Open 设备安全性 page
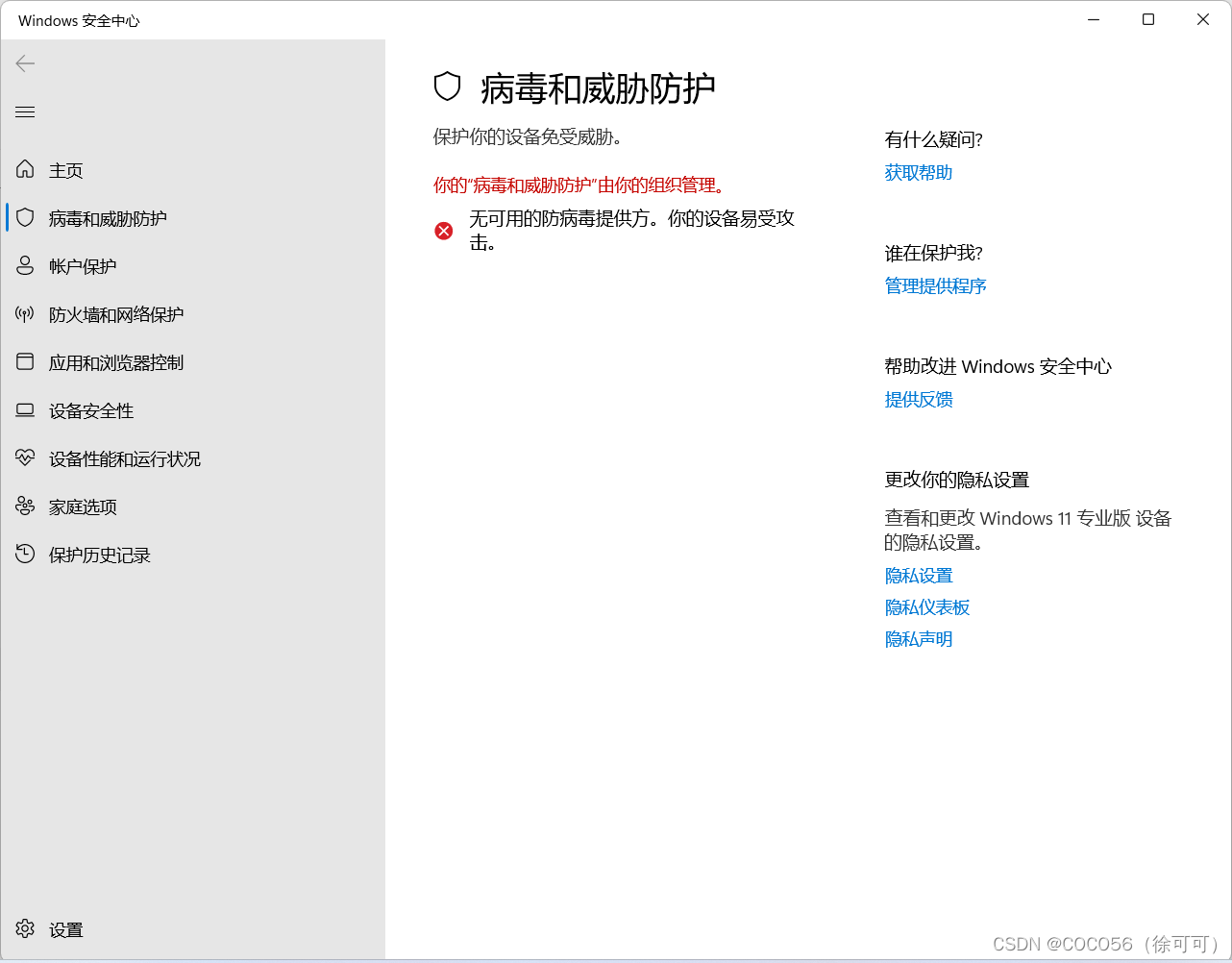 [x=91, y=411]
